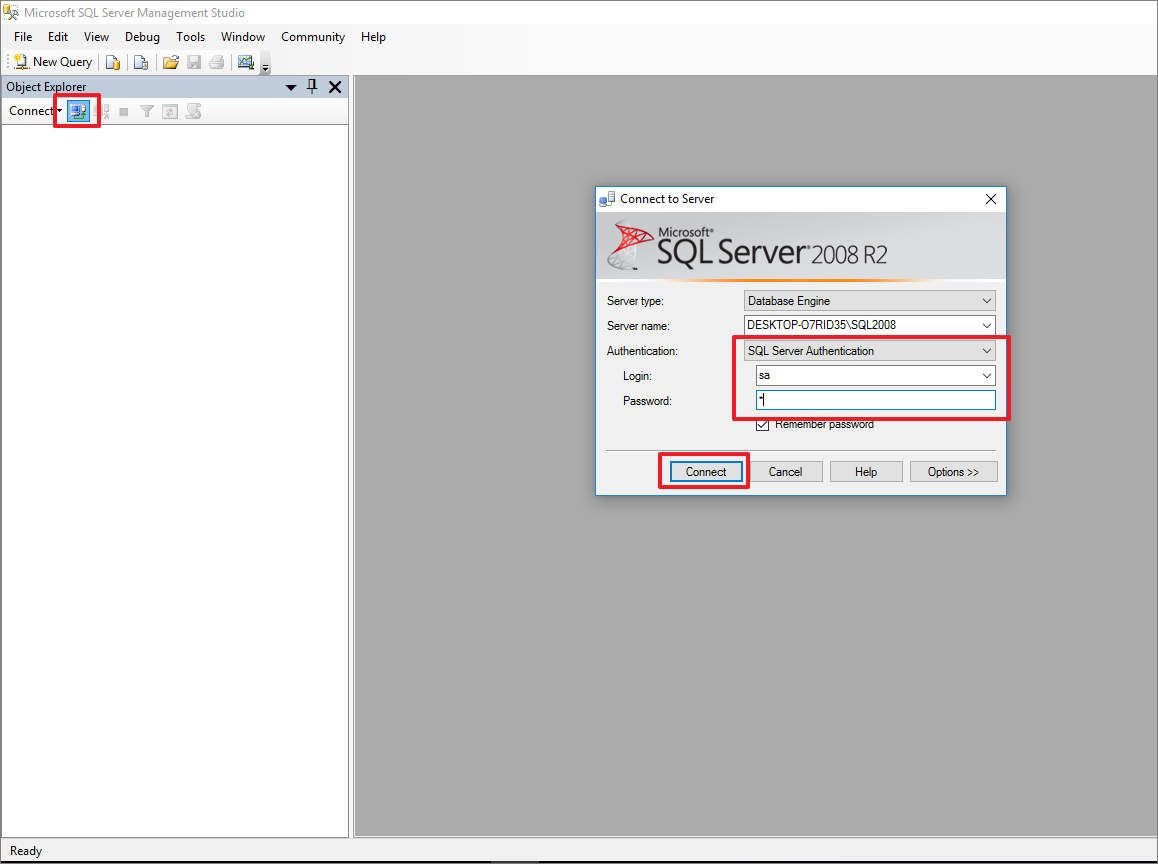The width and height of the screenshot is (1158, 864).
Task: Click the Connect button in dialog
Action: (706, 472)
